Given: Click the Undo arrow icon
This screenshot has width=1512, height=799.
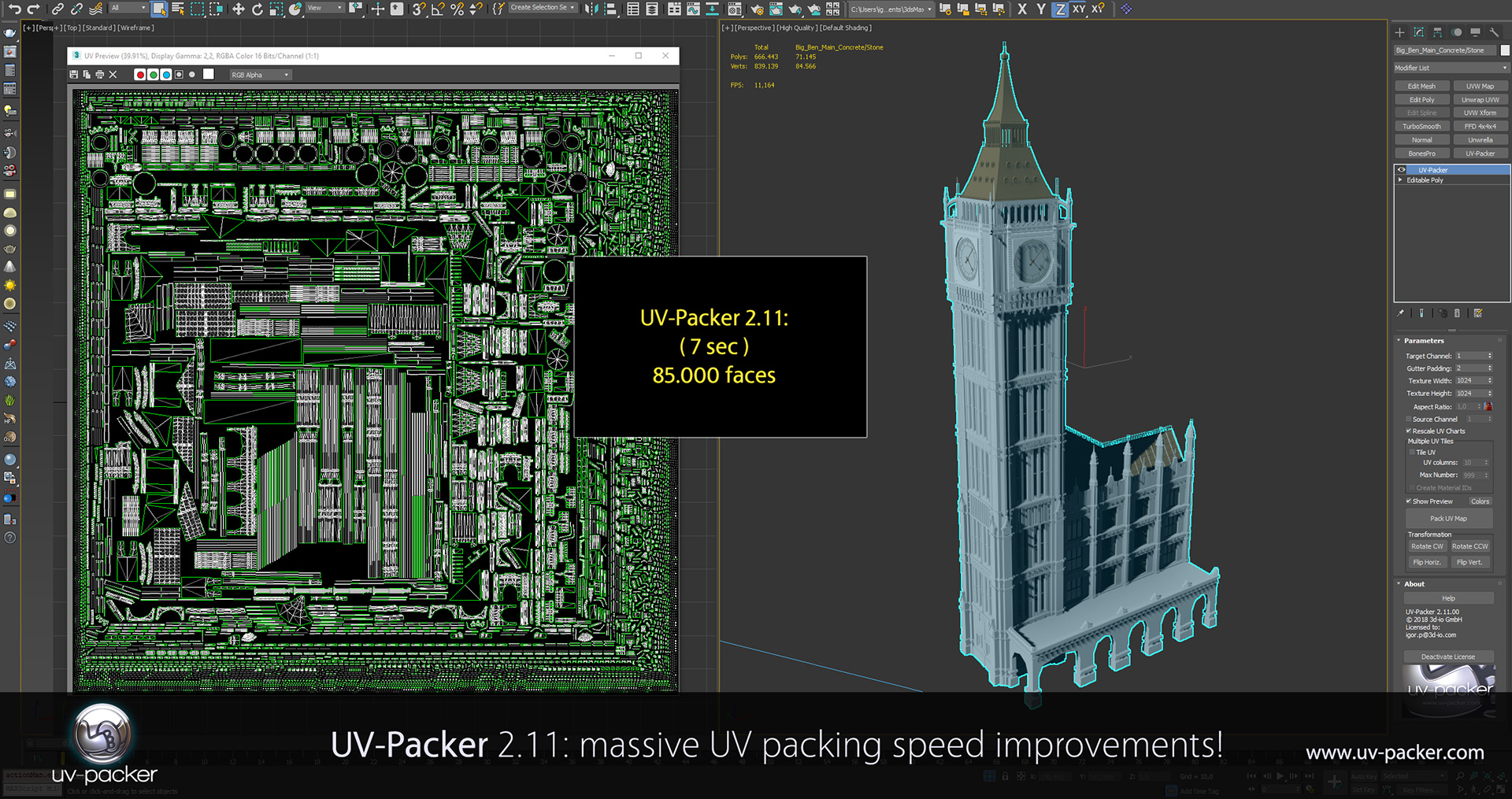Looking at the screenshot, I should click(x=14, y=9).
